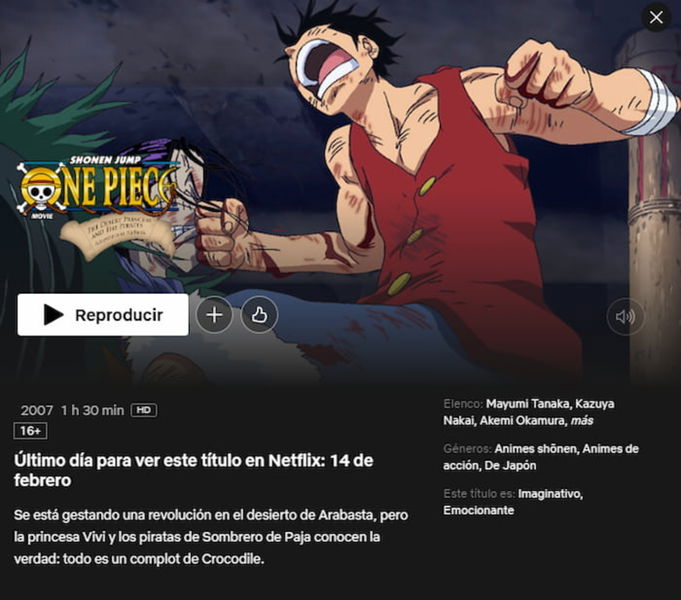This screenshot has height=600, width=681.
Task: Click the One Piece movie logo
Action: (96, 206)
